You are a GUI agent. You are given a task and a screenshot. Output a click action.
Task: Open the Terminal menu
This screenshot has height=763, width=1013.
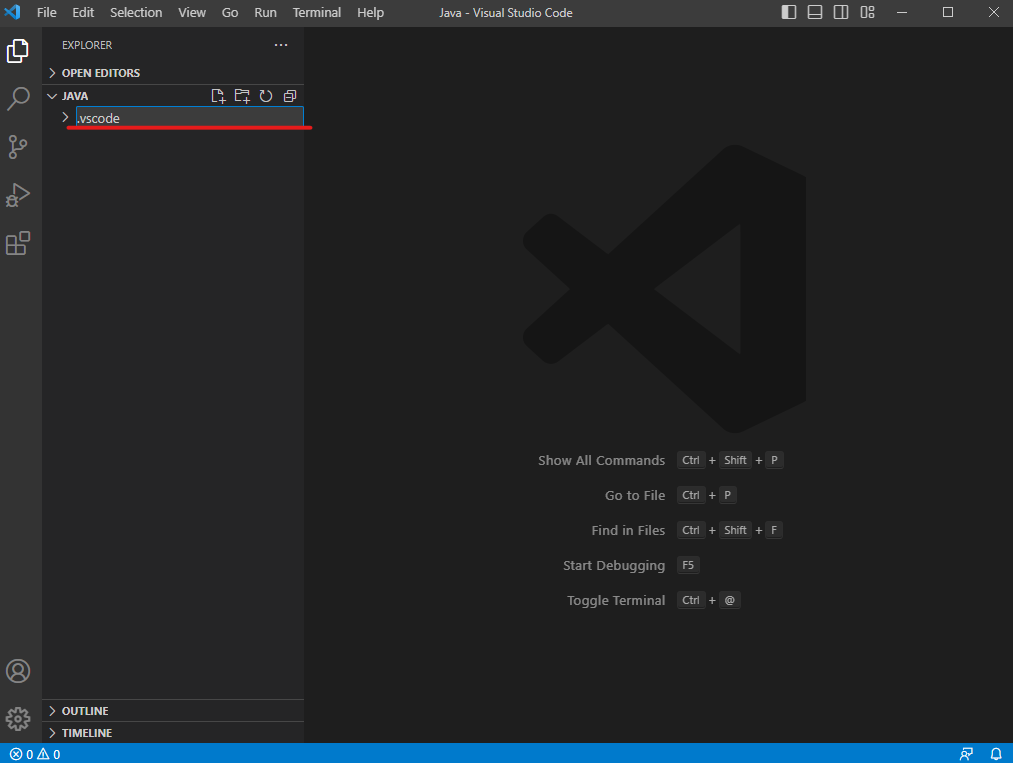click(316, 12)
